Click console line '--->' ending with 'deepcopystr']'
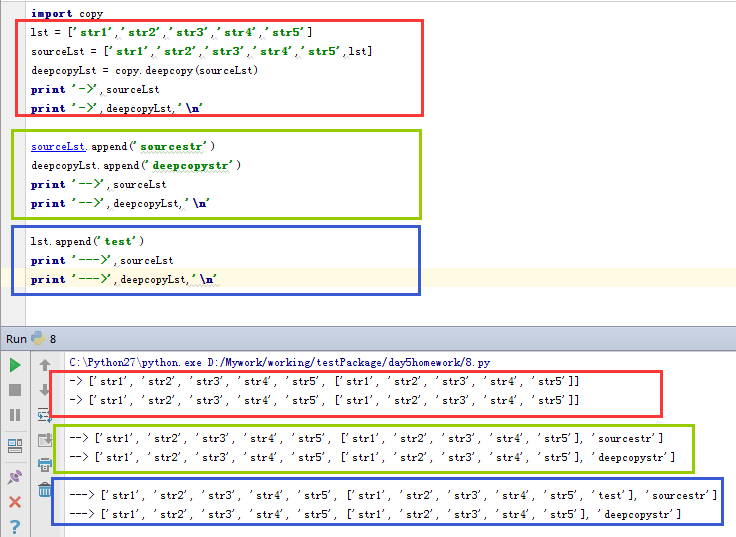The image size is (736, 537). [375, 514]
